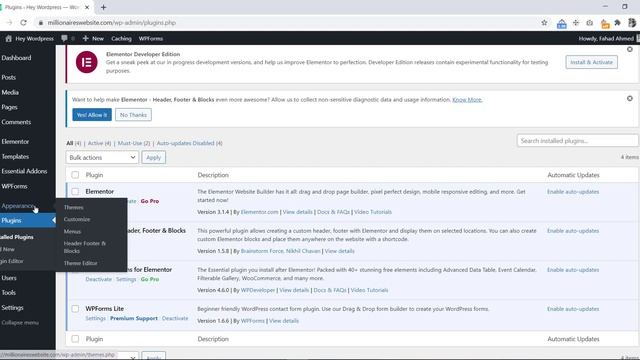Click the No Thanks button
The height and width of the screenshot is (360, 640).
133,115
